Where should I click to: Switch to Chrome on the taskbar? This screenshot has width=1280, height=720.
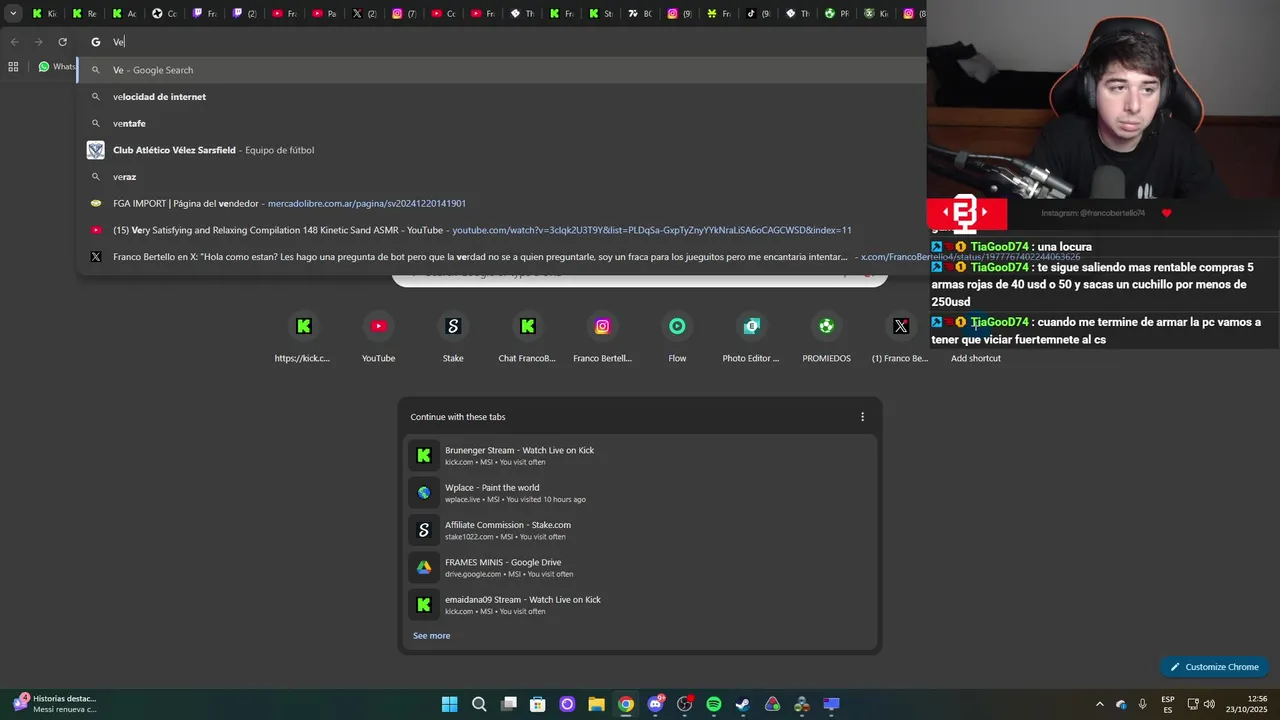tap(625, 704)
